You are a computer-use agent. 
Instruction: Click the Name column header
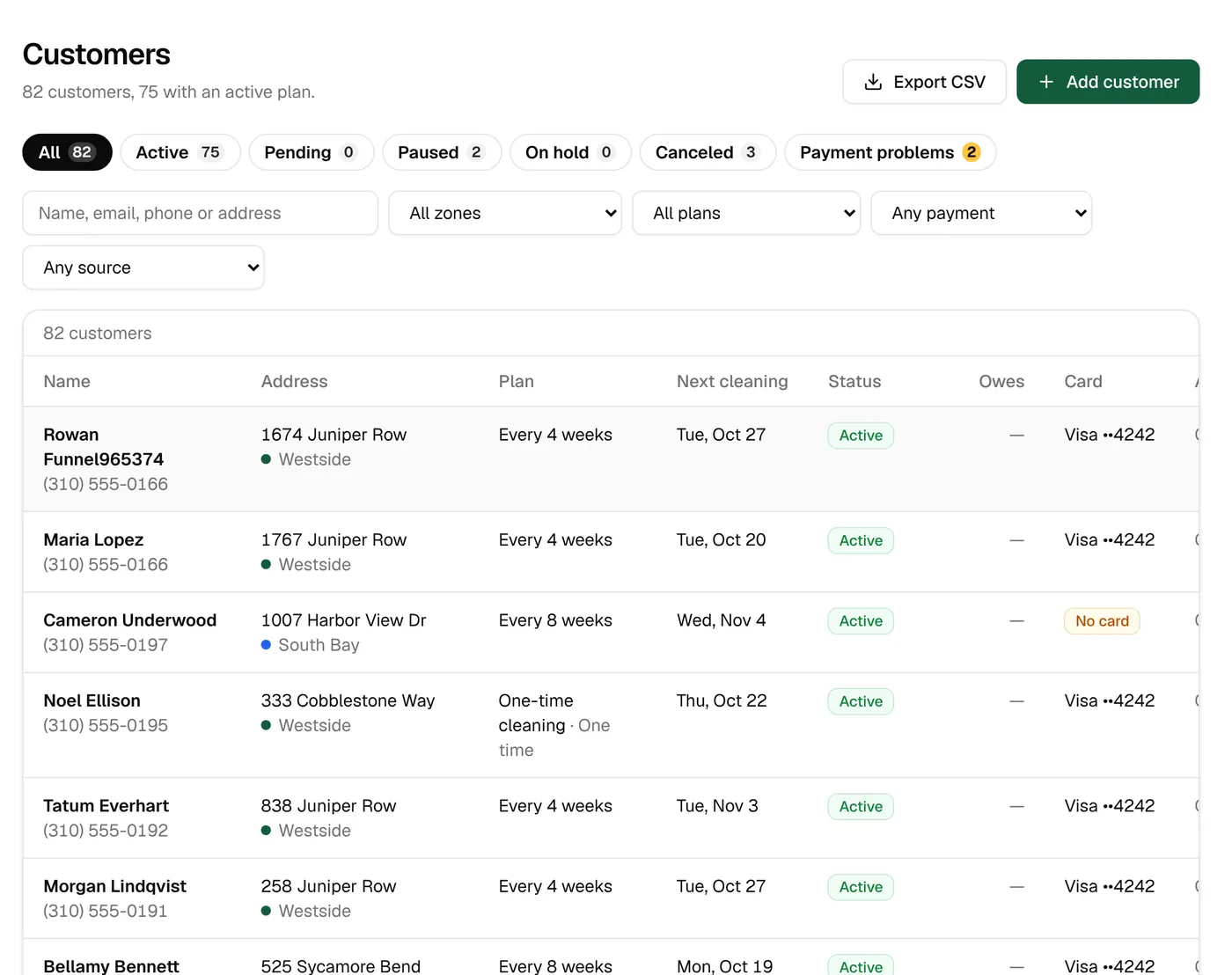(67, 381)
